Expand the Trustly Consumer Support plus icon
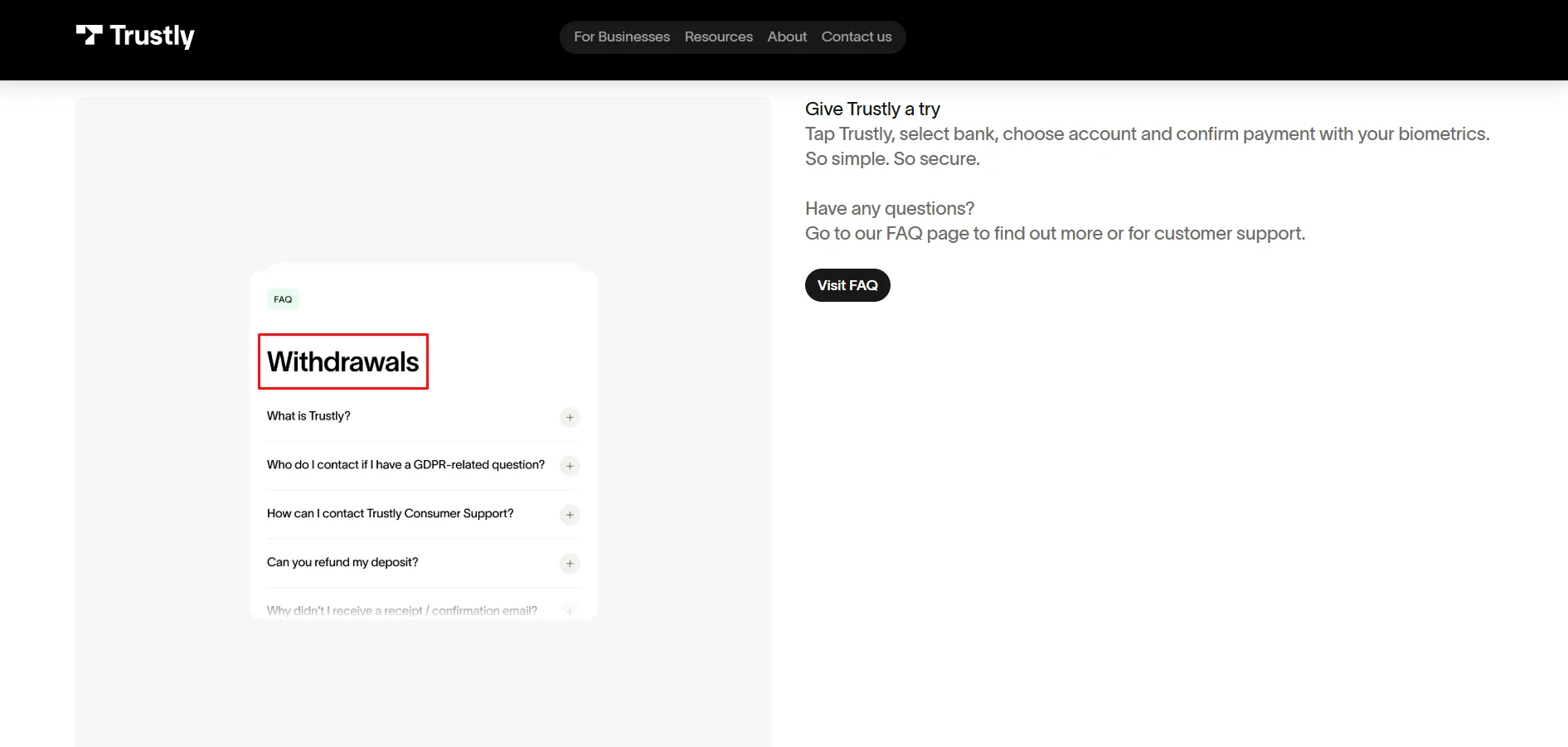1568x747 pixels. [x=570, y=515]
